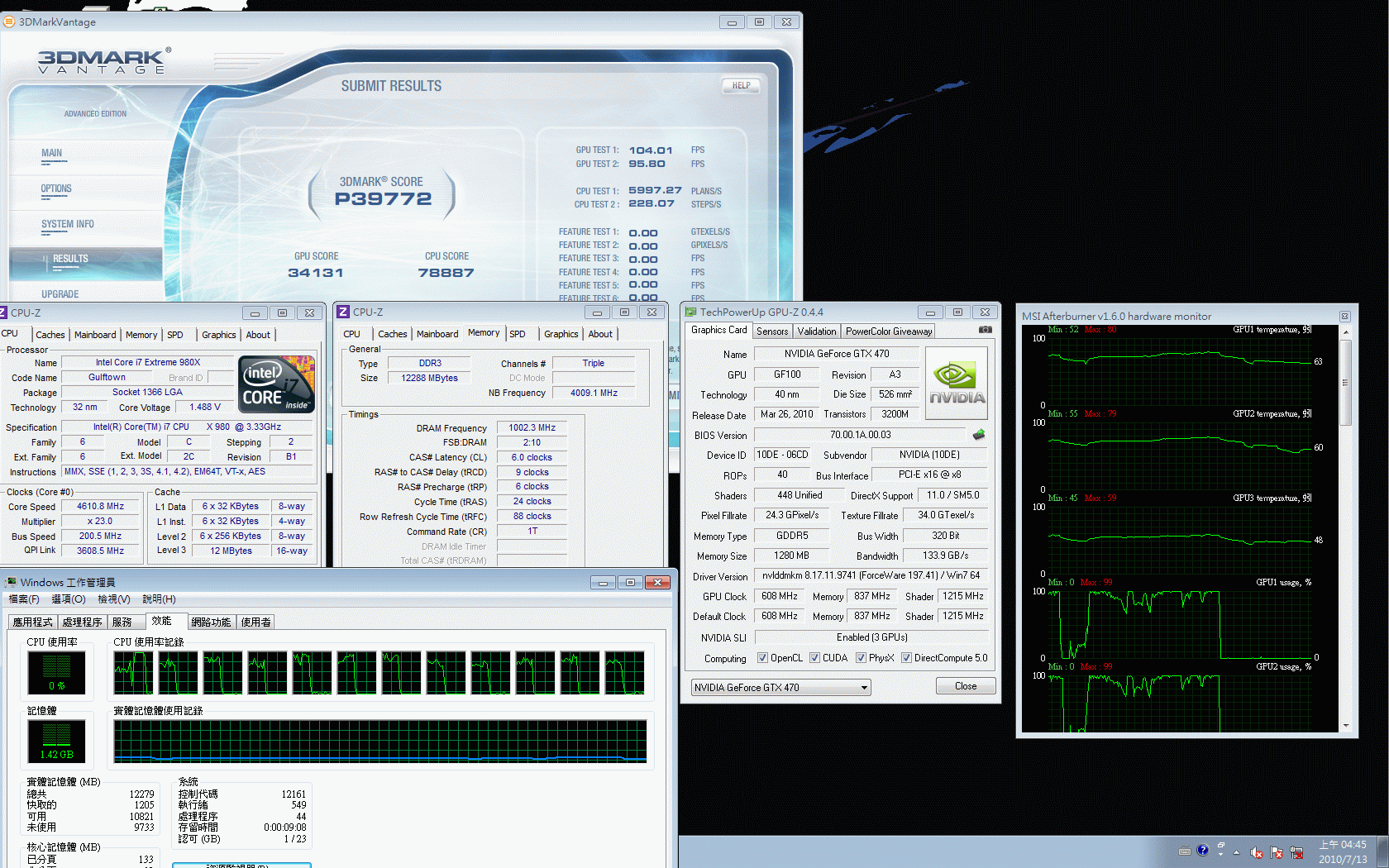Screen dimensions: 1389x868
Task: Click Afterburner monitor scrollbar down arrow
Action: 1345,725
